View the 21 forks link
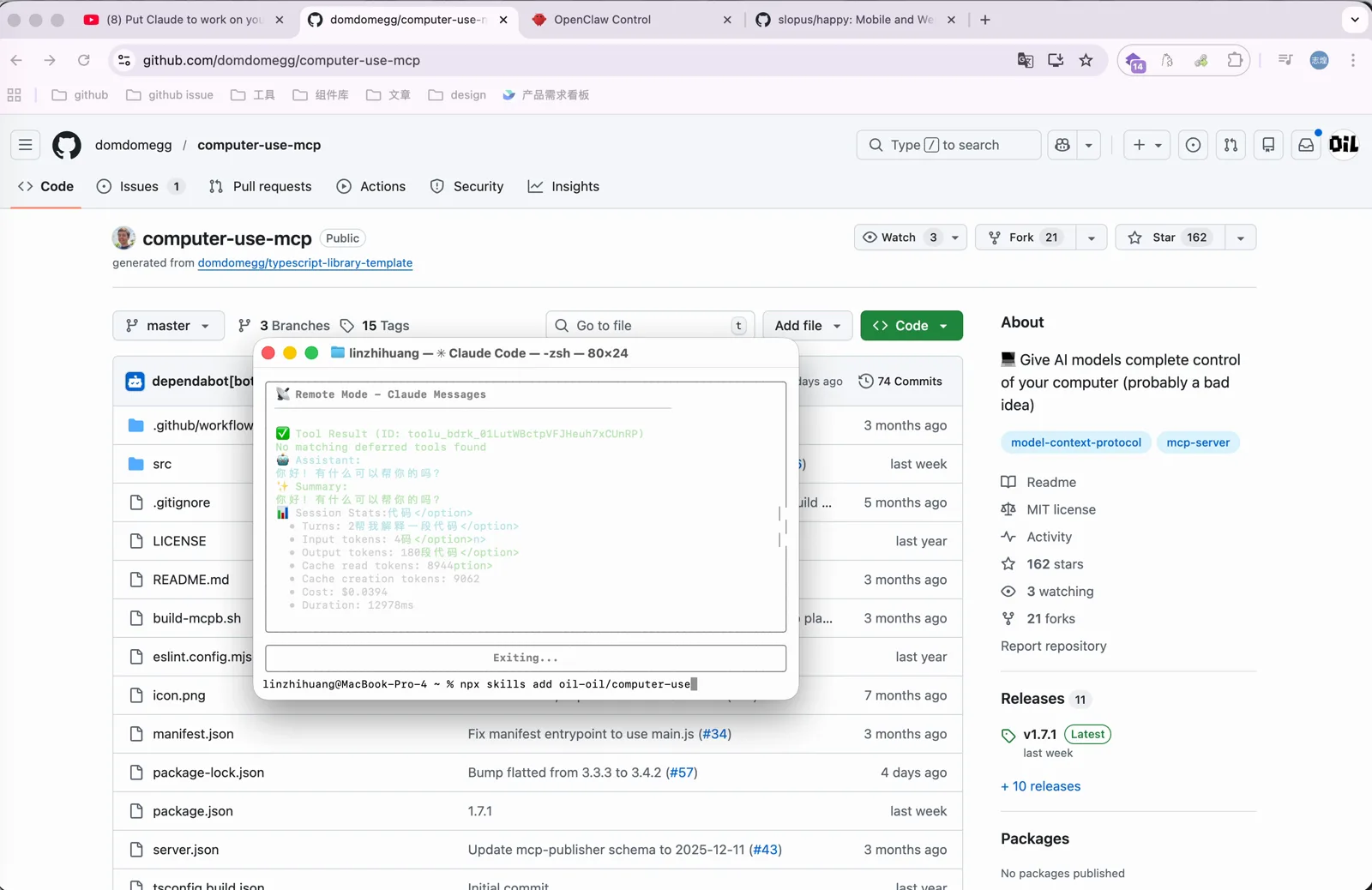 tap(1038, 619)
